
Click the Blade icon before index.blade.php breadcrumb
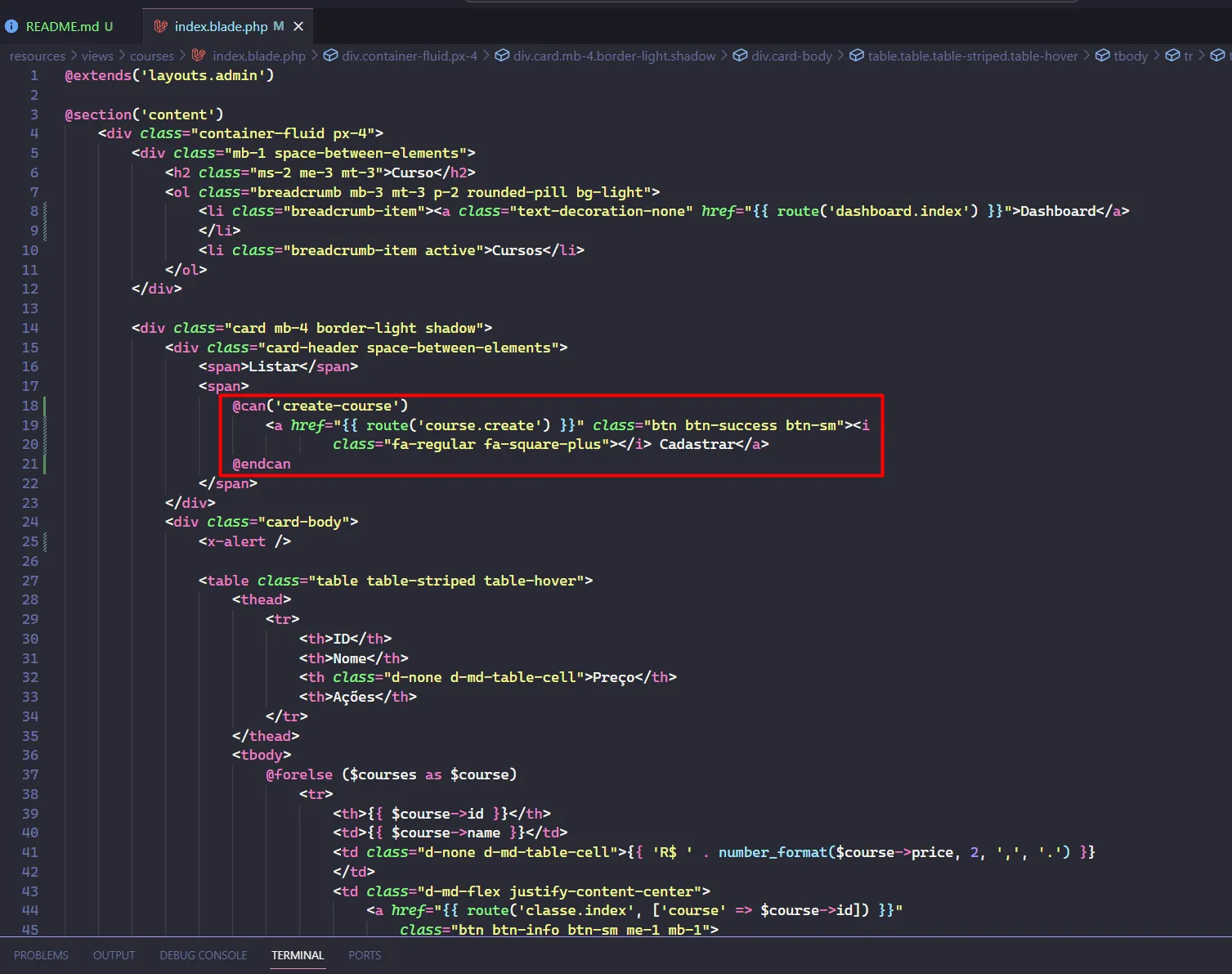[199, 56]
